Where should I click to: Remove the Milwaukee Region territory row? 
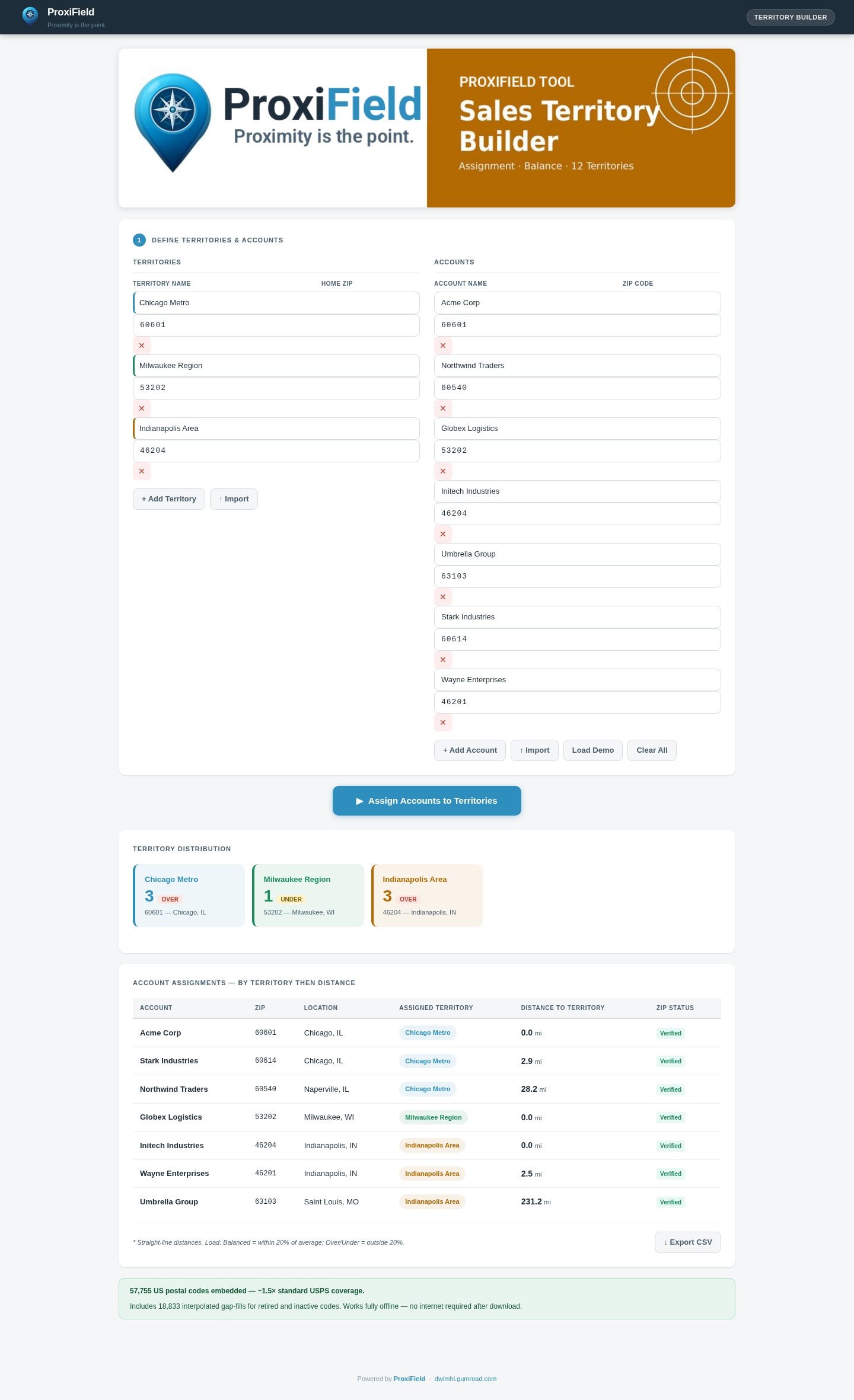point(142,408)
